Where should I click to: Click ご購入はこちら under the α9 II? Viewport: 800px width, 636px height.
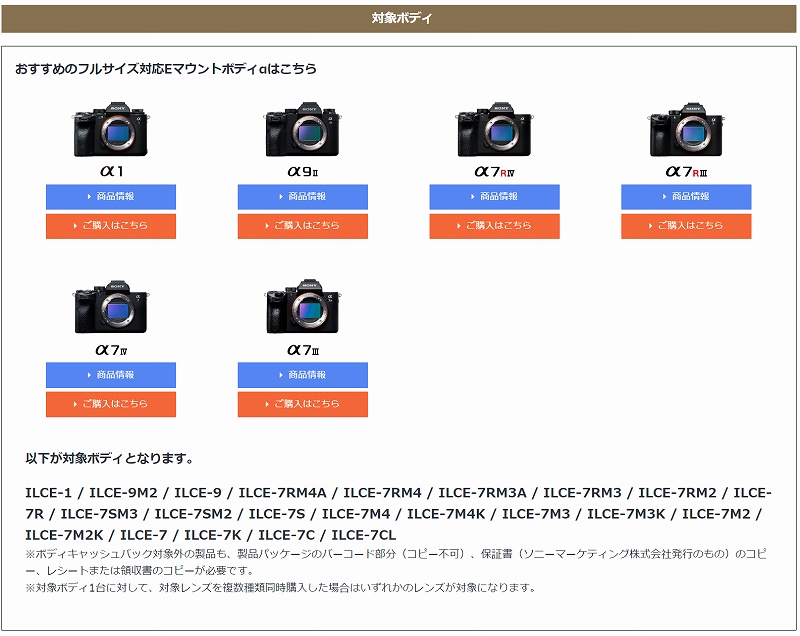click(303, 225)
